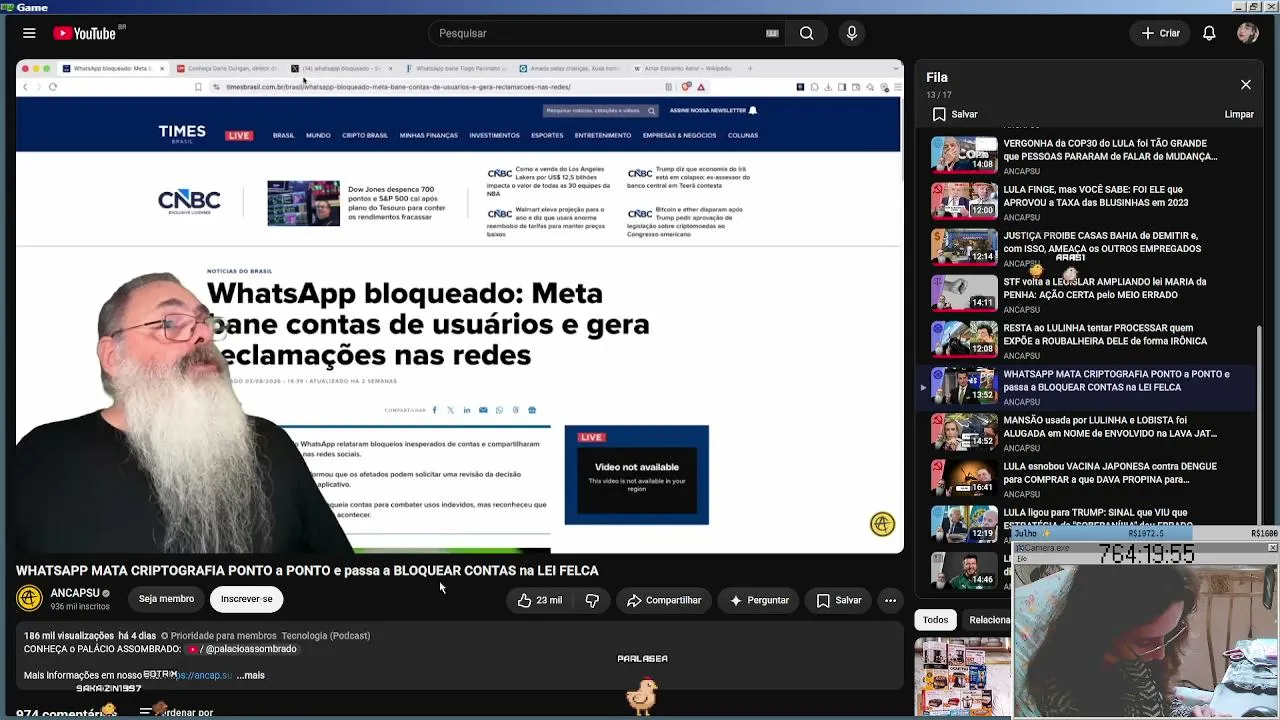Screen dimensions: 1280x720
Task: Subscribe with the Inscrever-se button
Action: 246,599
